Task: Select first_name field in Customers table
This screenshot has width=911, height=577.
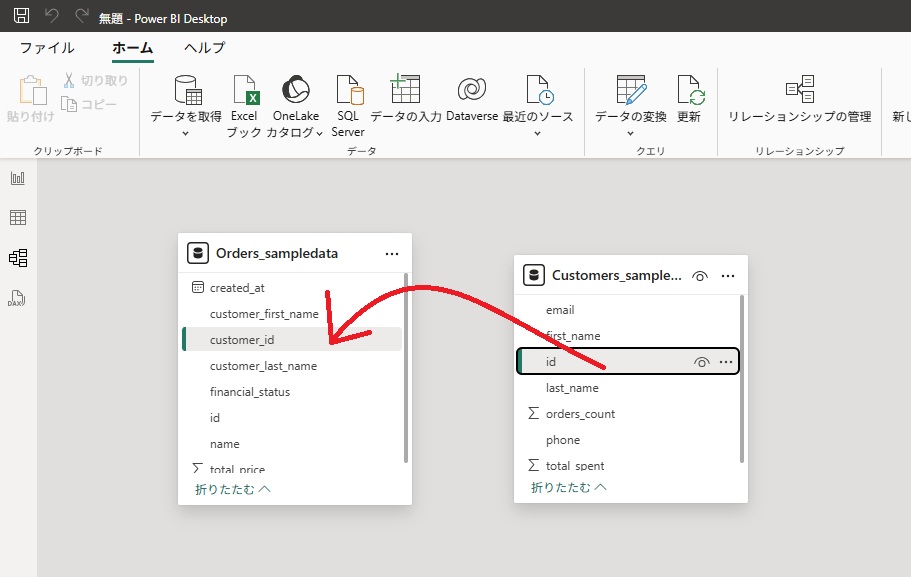Action: click(x=628, y=336)
